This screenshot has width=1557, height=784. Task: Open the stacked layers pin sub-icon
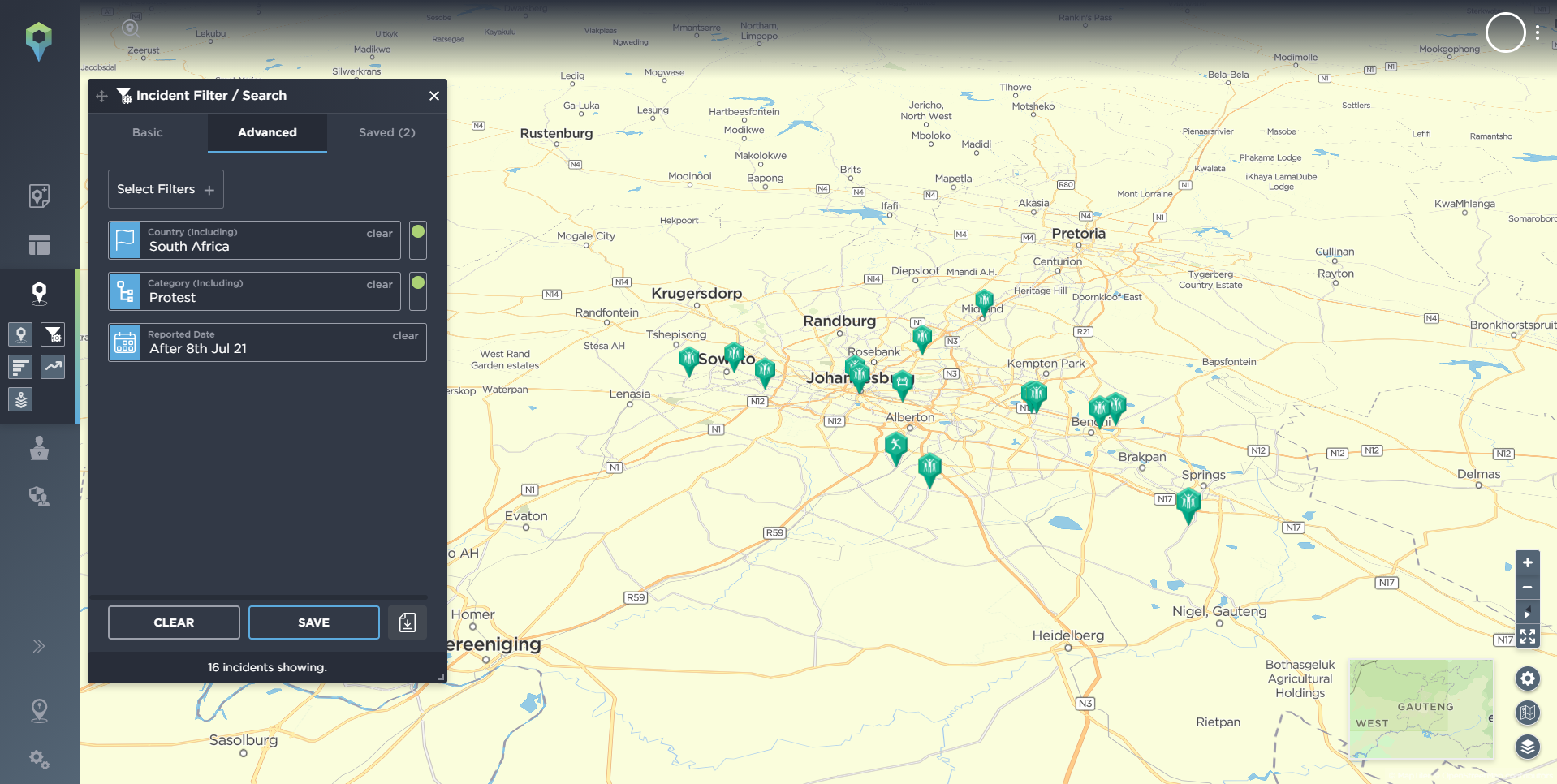click(21, 399)
